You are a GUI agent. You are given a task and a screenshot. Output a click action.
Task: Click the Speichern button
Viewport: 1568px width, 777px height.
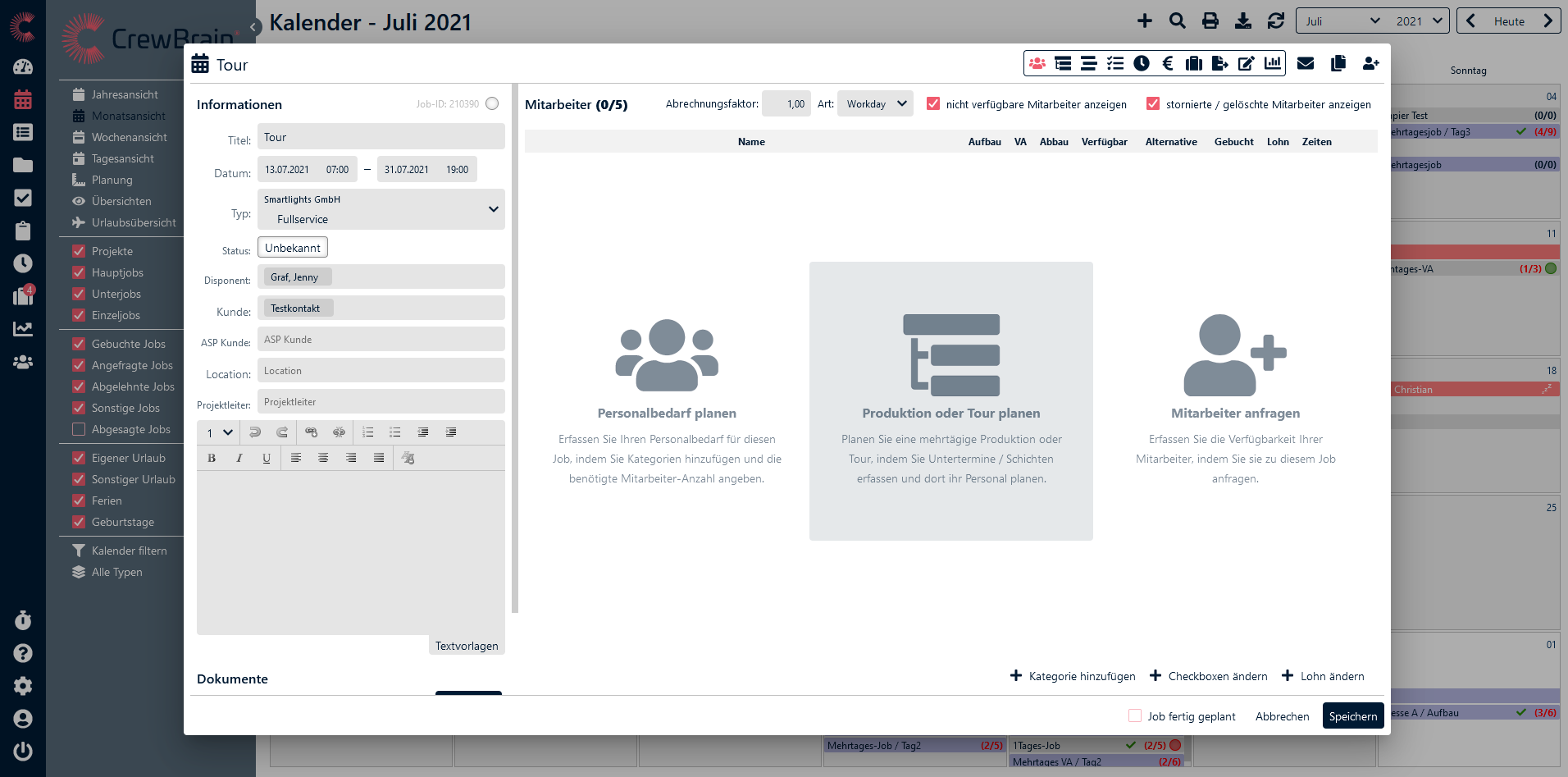(1352, 716)
